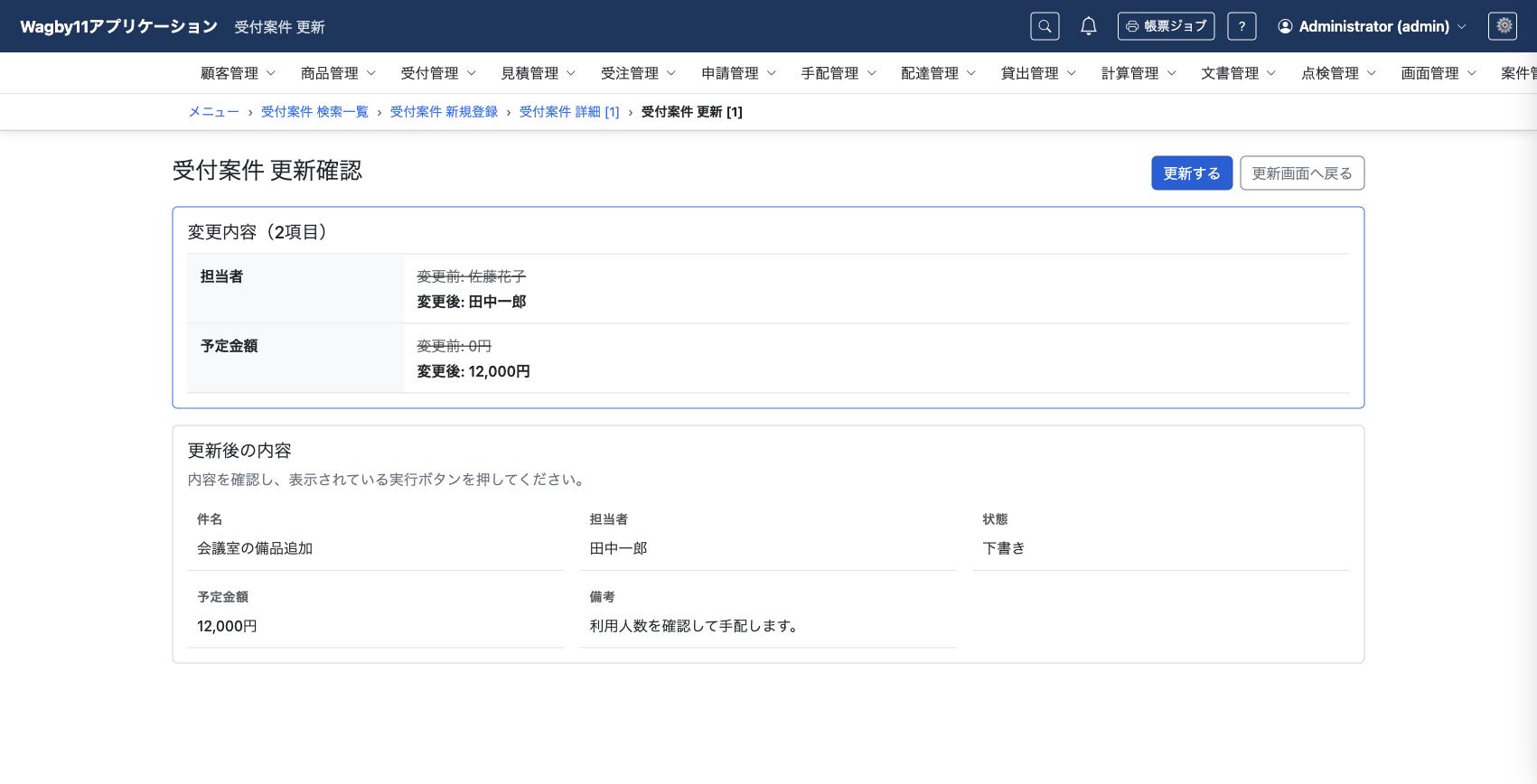The width and height of the screenshot is (1537, 784).
Task: Expand the 商品管理 menu
Action: pos(338,73)
